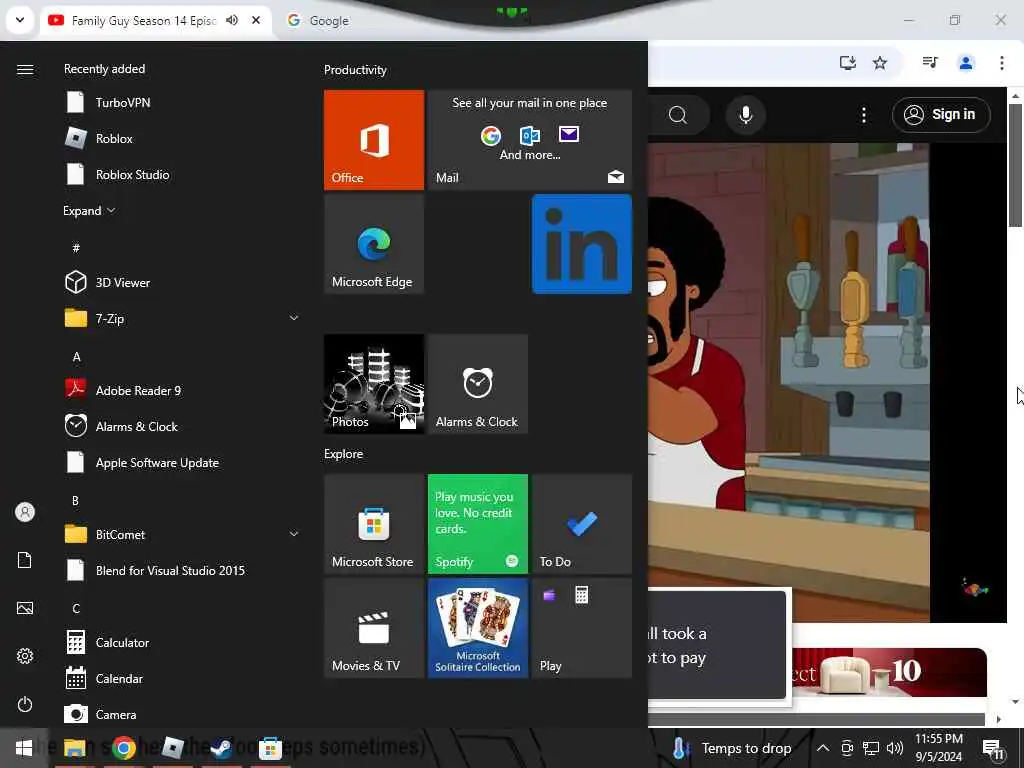
Task: Open Settings gear in Start sidebar
Action: (25, 656)
